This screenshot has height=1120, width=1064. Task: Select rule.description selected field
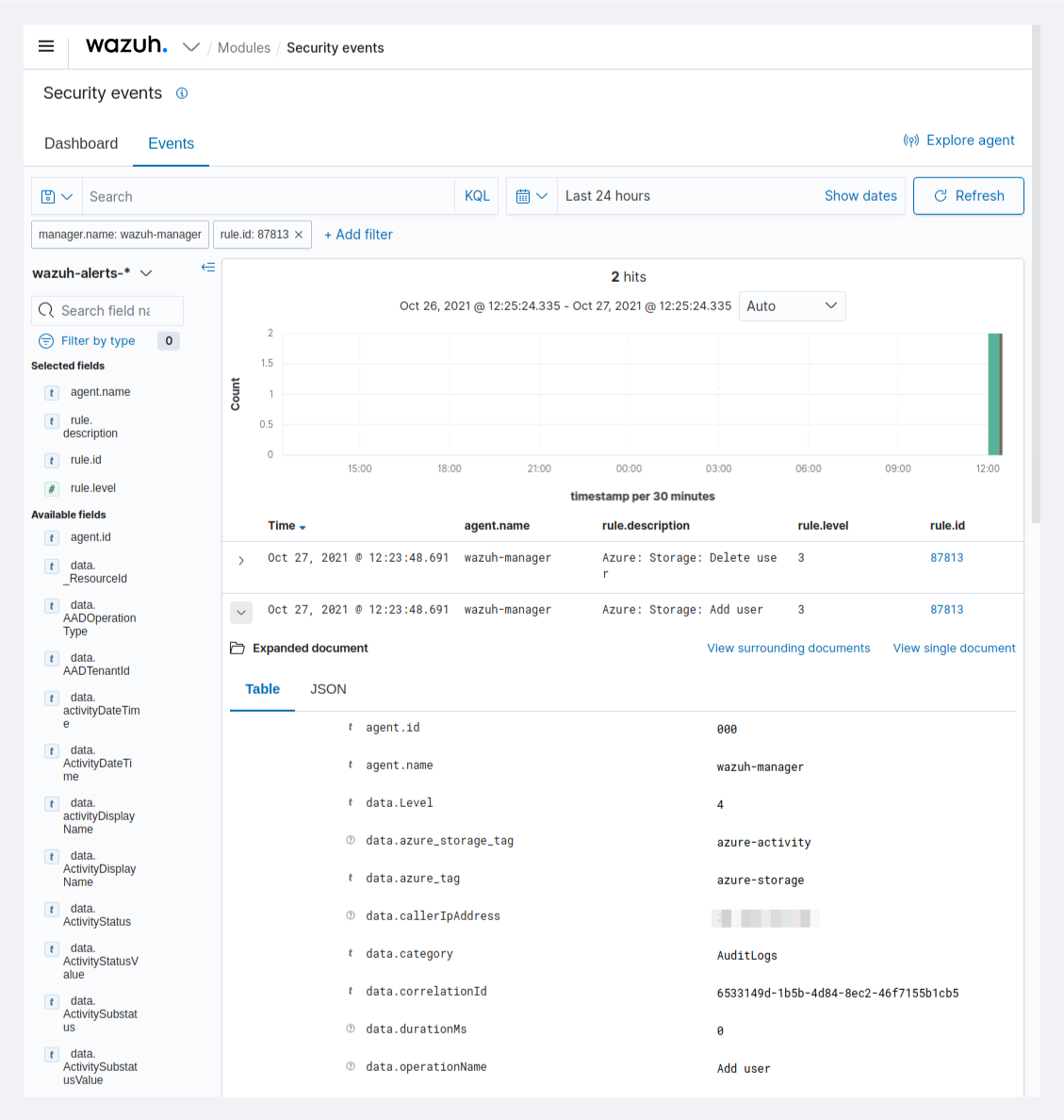90,426
